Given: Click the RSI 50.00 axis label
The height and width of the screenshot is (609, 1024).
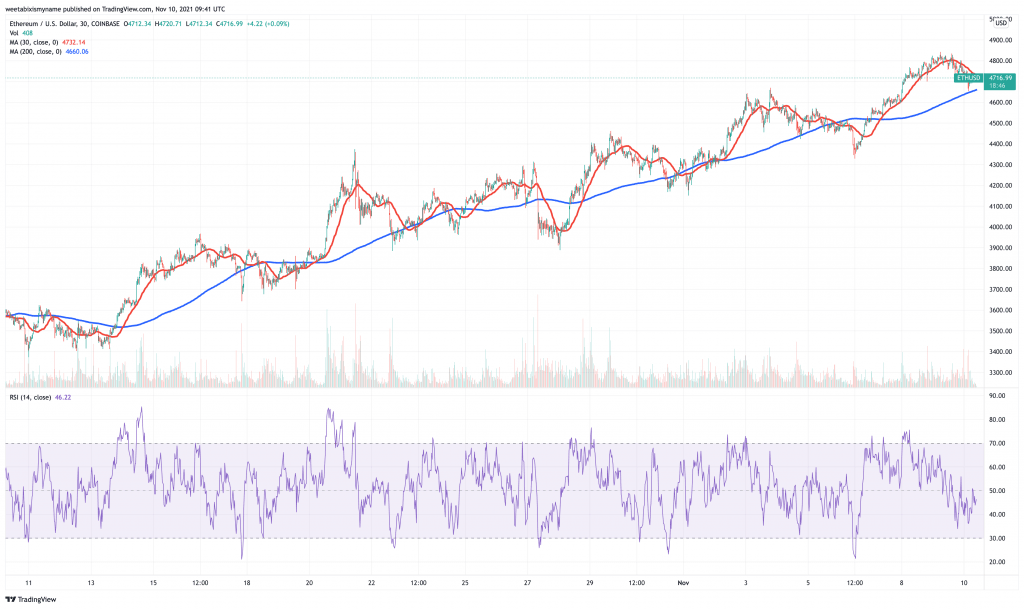Looking at the screenshot, I should click(x=997, y=491).
